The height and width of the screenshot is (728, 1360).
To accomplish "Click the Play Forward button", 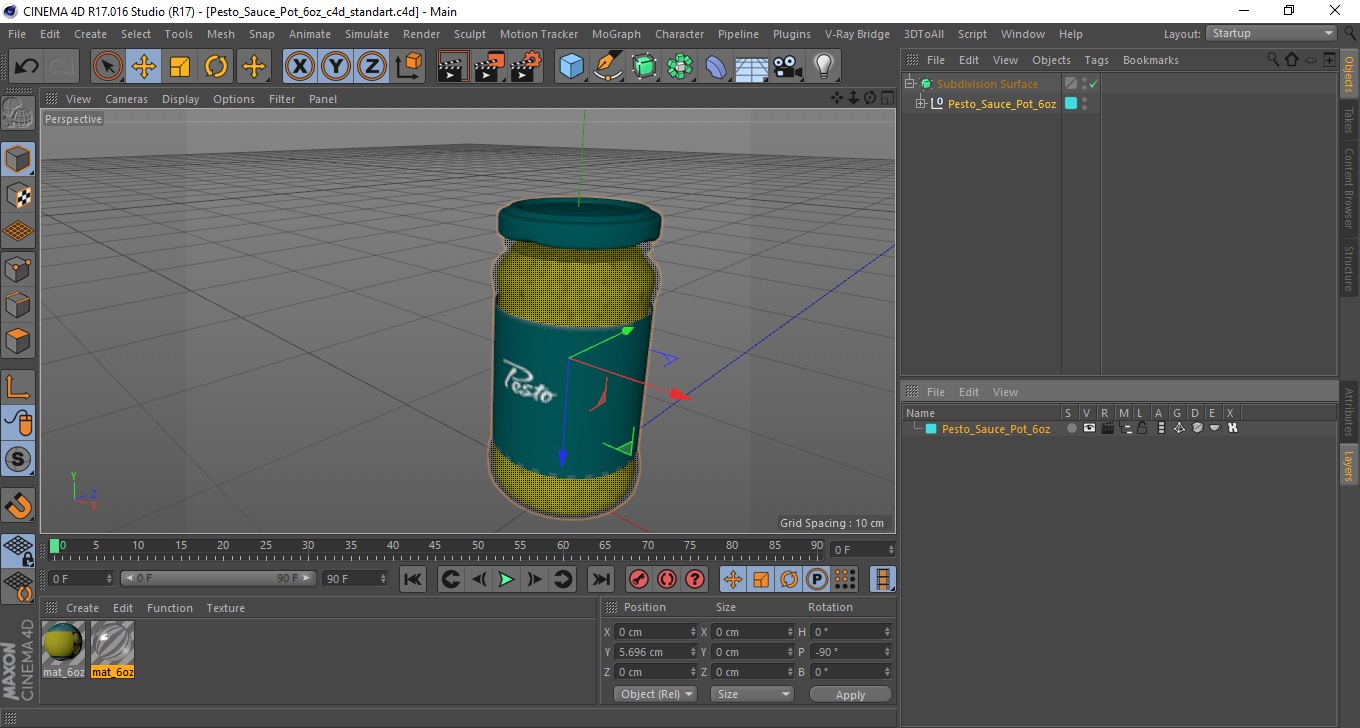I will (507, 579).
